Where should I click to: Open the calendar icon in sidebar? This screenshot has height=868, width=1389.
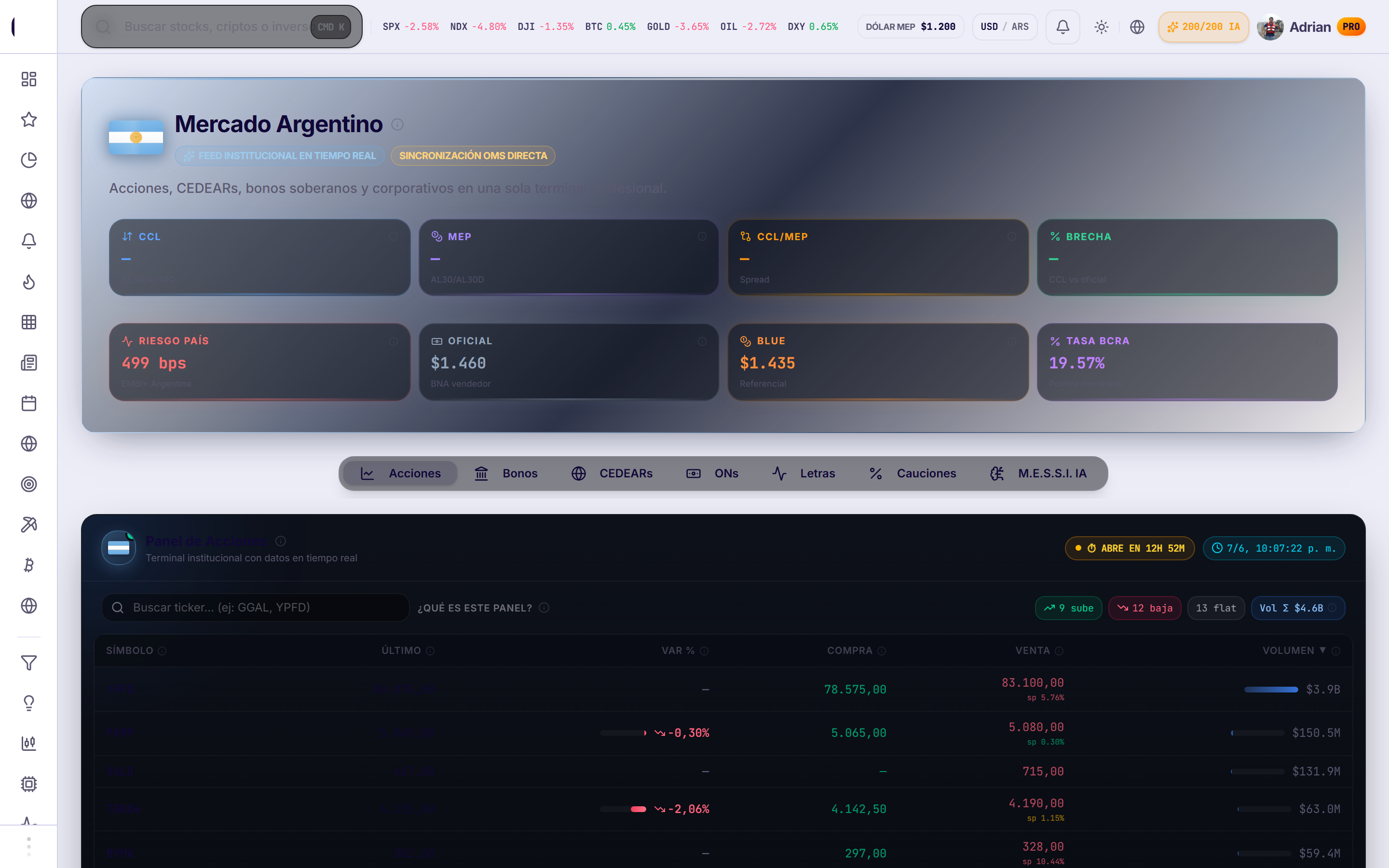29,403
